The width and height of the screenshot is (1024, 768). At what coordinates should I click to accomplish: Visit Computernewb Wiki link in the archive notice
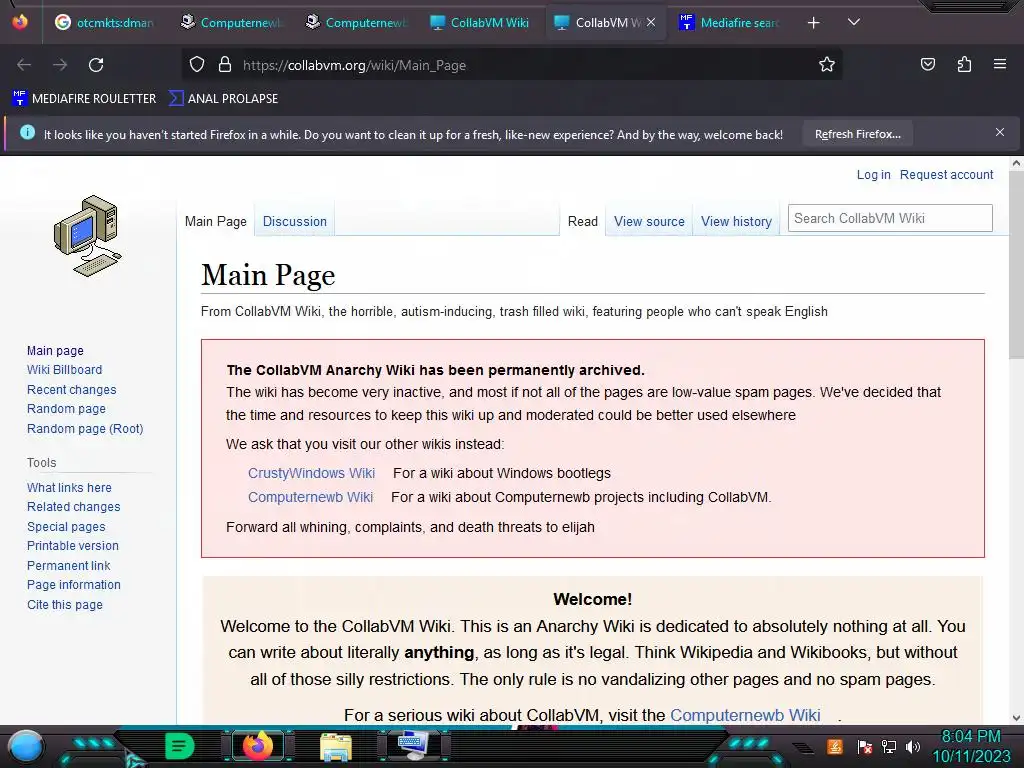tap(310, 498)
